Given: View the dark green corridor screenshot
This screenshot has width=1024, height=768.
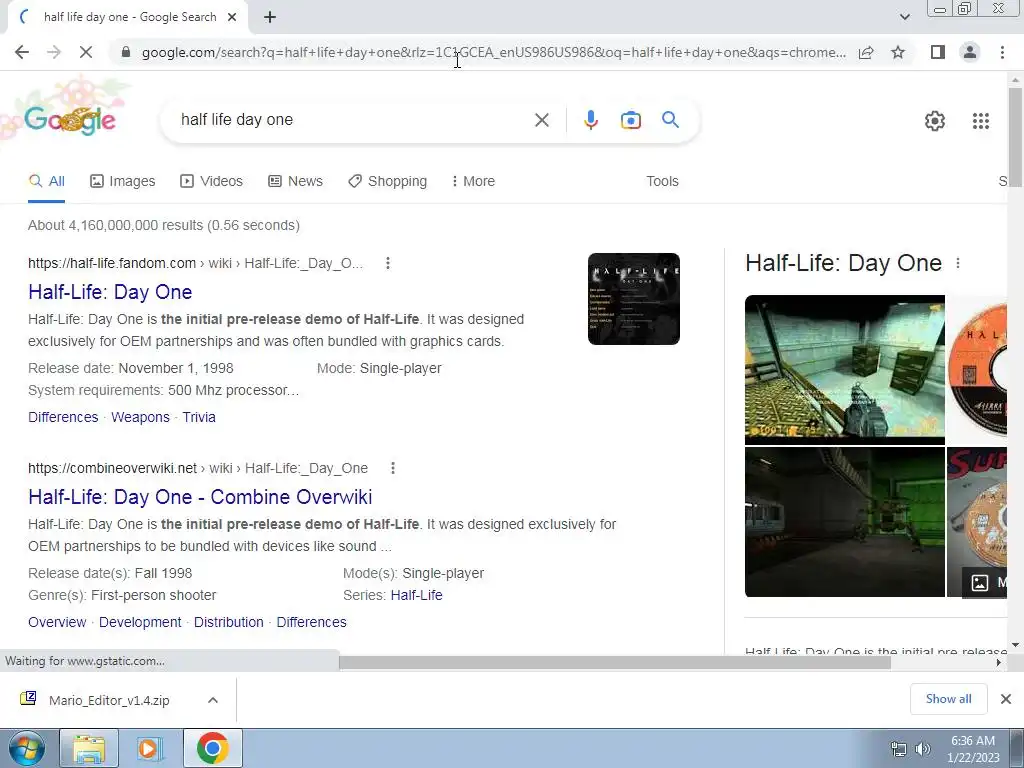Looking at the screenshot, I should [844, 522].
